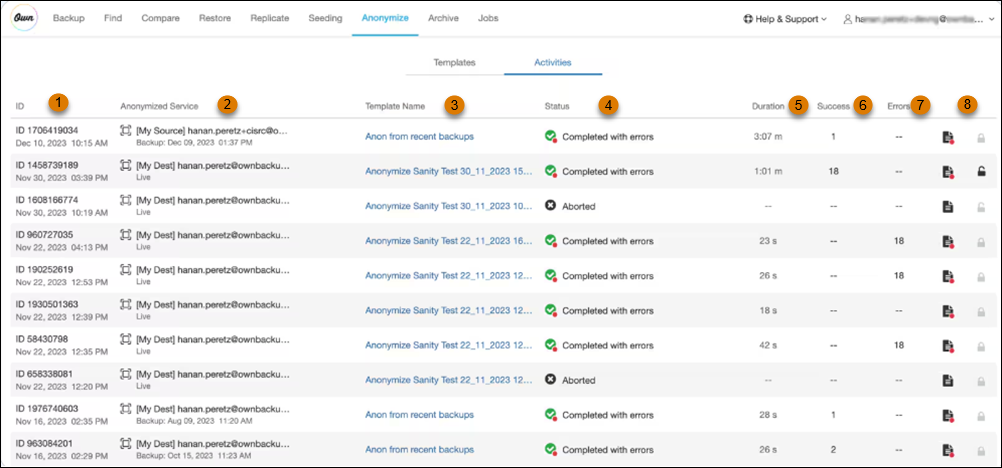The width and height of the screenshot is (1002, 468).
Task: Open Anonymize Sanity Test 22_11_2023 16 link
Action: 448,241
